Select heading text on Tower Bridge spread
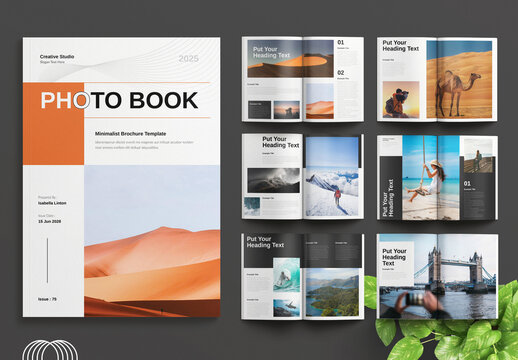The image size is (518, 360). pyautogui.click(x=394, y=257)
